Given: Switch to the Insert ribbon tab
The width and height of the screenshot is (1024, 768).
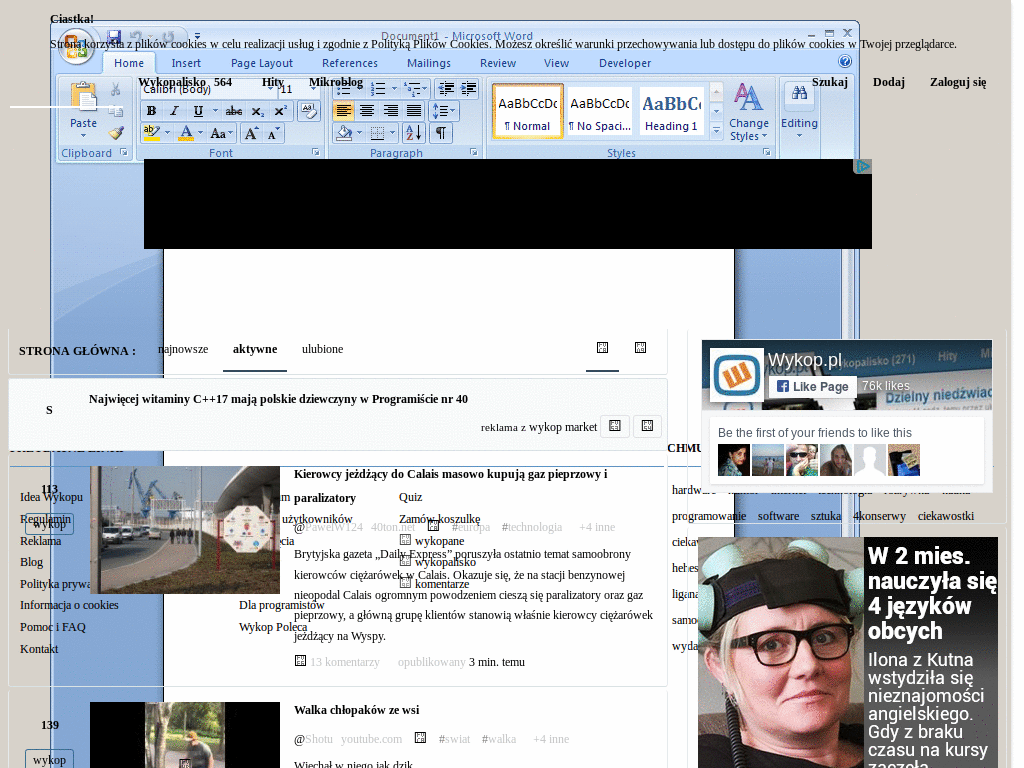Looking at the screenshot, I should [x=186, y=63].
